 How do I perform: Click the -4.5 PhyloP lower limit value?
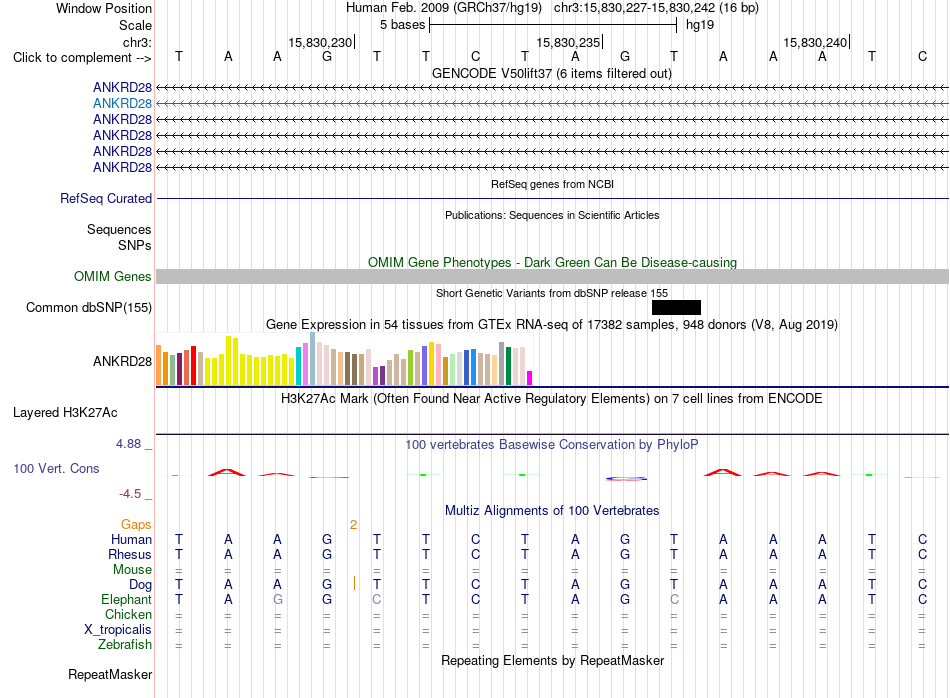pos(130,494)
